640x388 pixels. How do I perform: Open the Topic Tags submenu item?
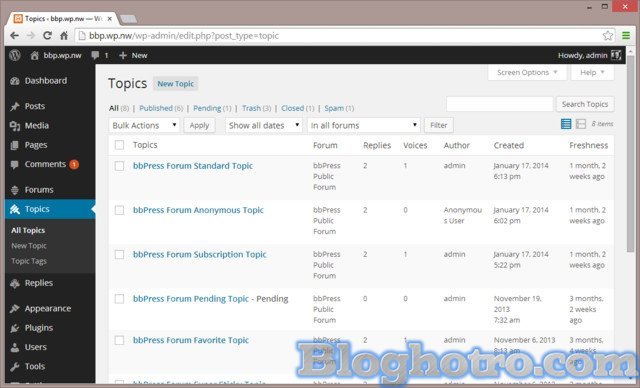pos(29,261)
